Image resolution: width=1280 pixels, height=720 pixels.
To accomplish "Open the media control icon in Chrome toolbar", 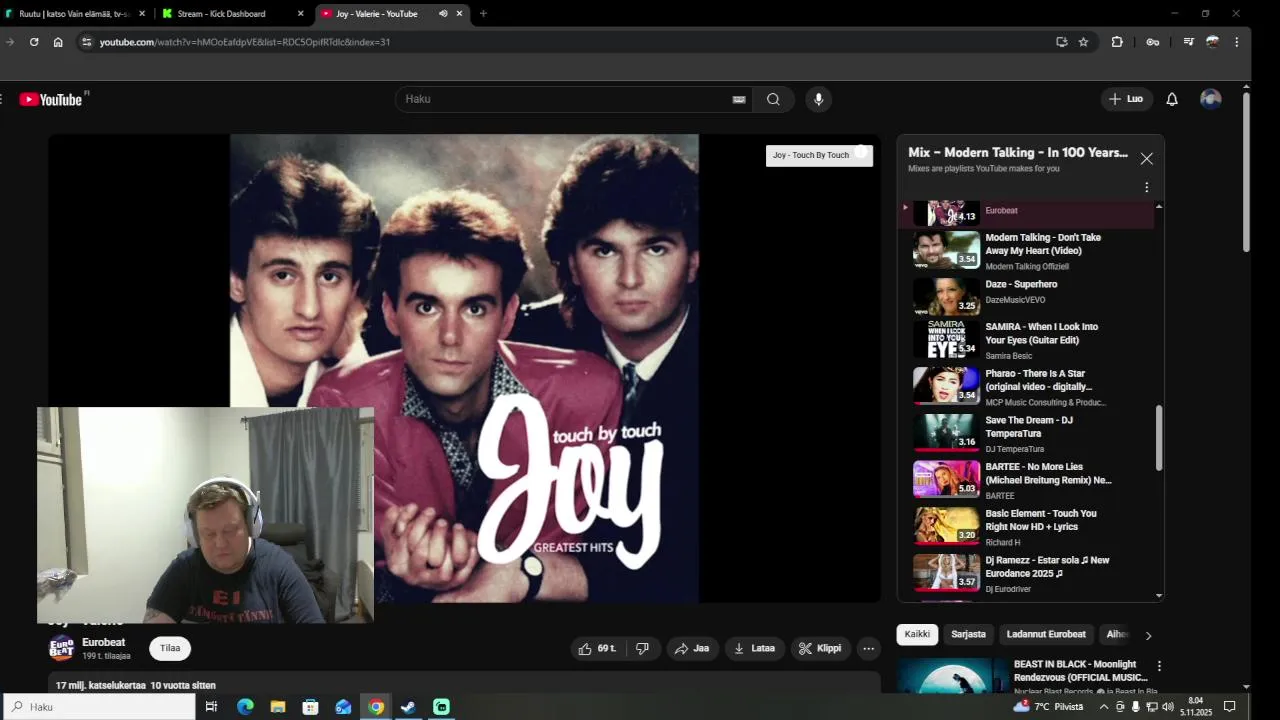I will click(x=1188, y=42).
